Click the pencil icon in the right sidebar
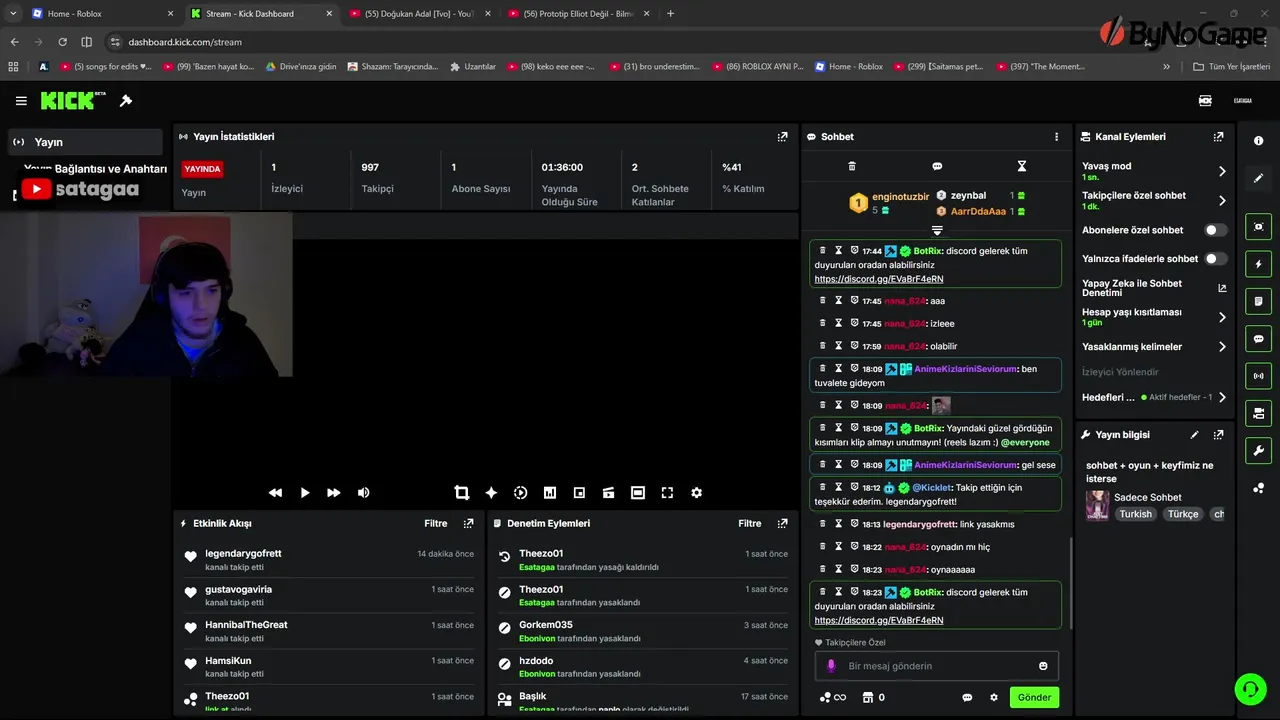 click(x=1258, y=178)
